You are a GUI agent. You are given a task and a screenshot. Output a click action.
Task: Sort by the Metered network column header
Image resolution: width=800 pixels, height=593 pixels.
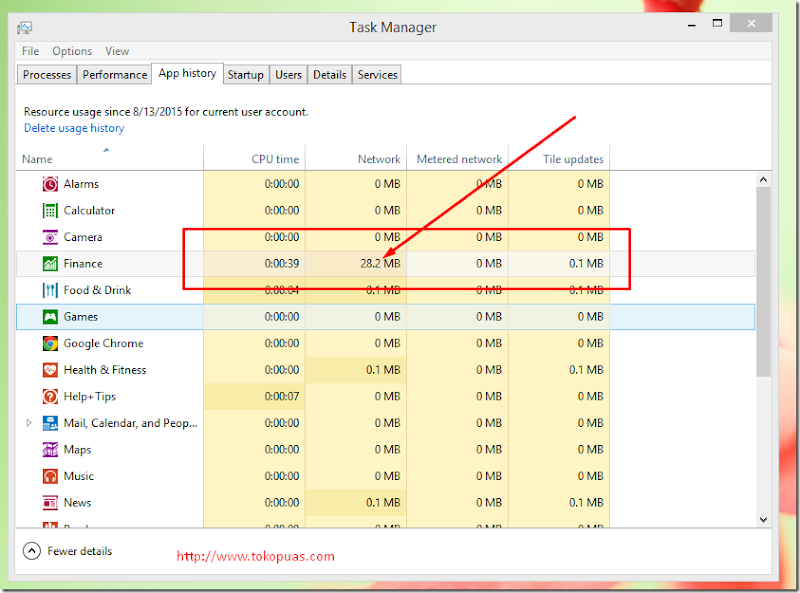pos(457,158)
